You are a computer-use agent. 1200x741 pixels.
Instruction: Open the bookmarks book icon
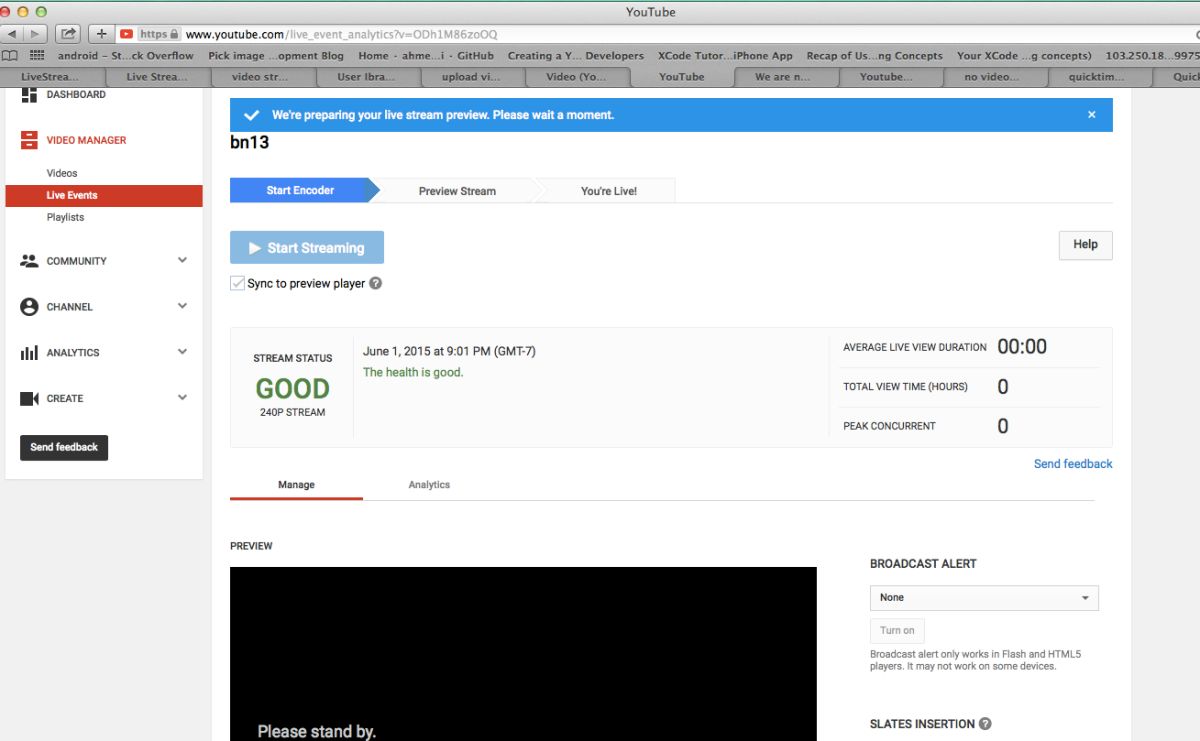pos(10,56)
